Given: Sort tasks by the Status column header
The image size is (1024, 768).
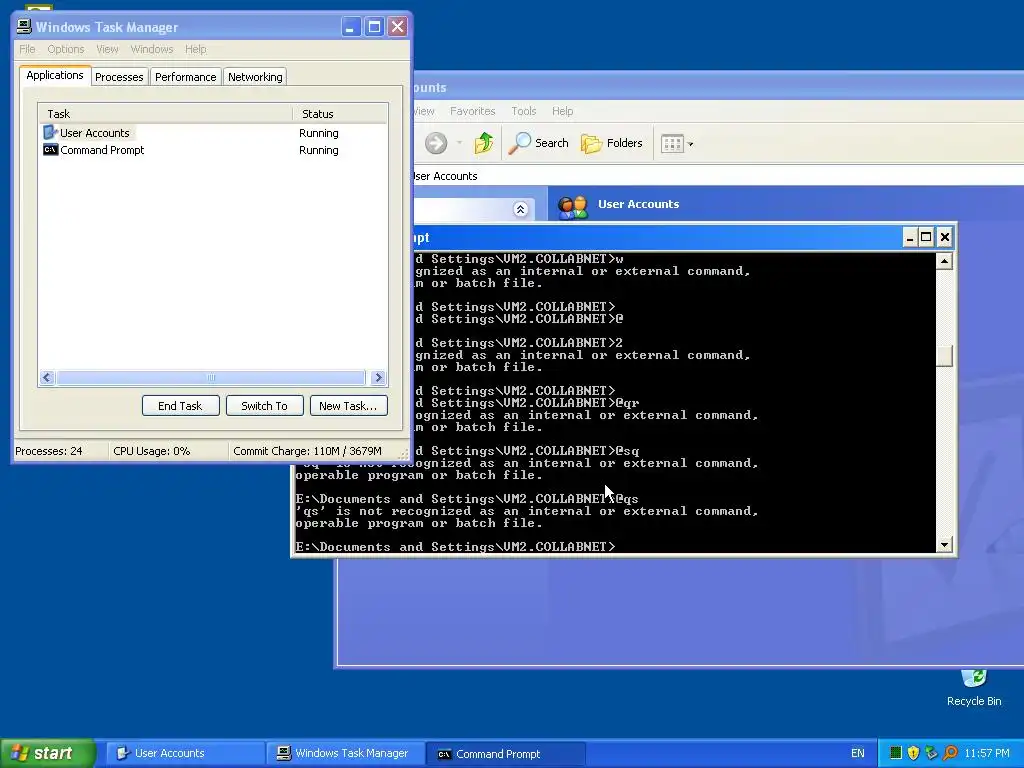Looking at the screenshot, I should [x=340, y=114].
